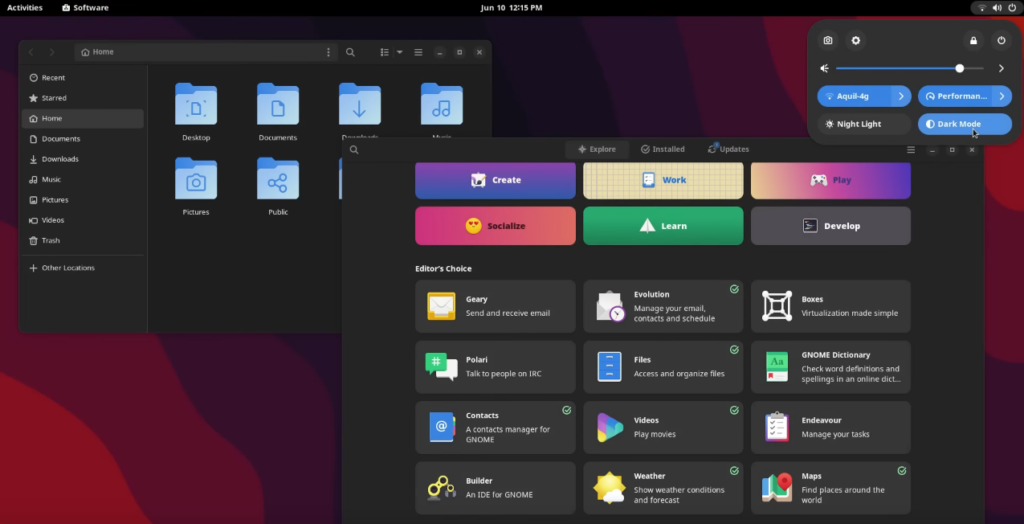
Task: Click Activities in the top bar
Action: point(25,8)
